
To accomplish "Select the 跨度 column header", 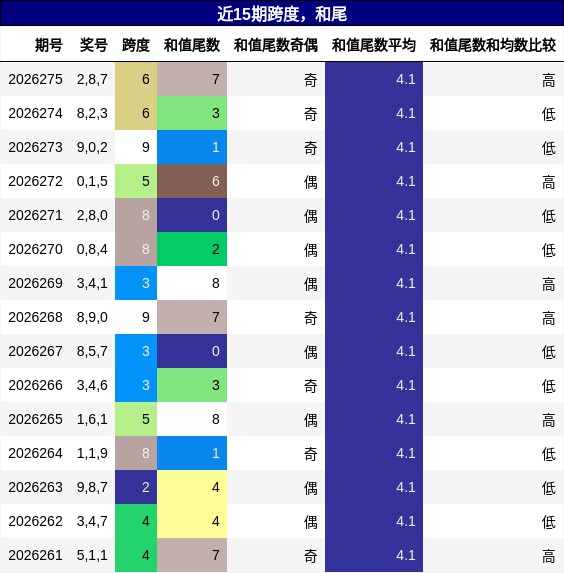I will coord(136,45).
